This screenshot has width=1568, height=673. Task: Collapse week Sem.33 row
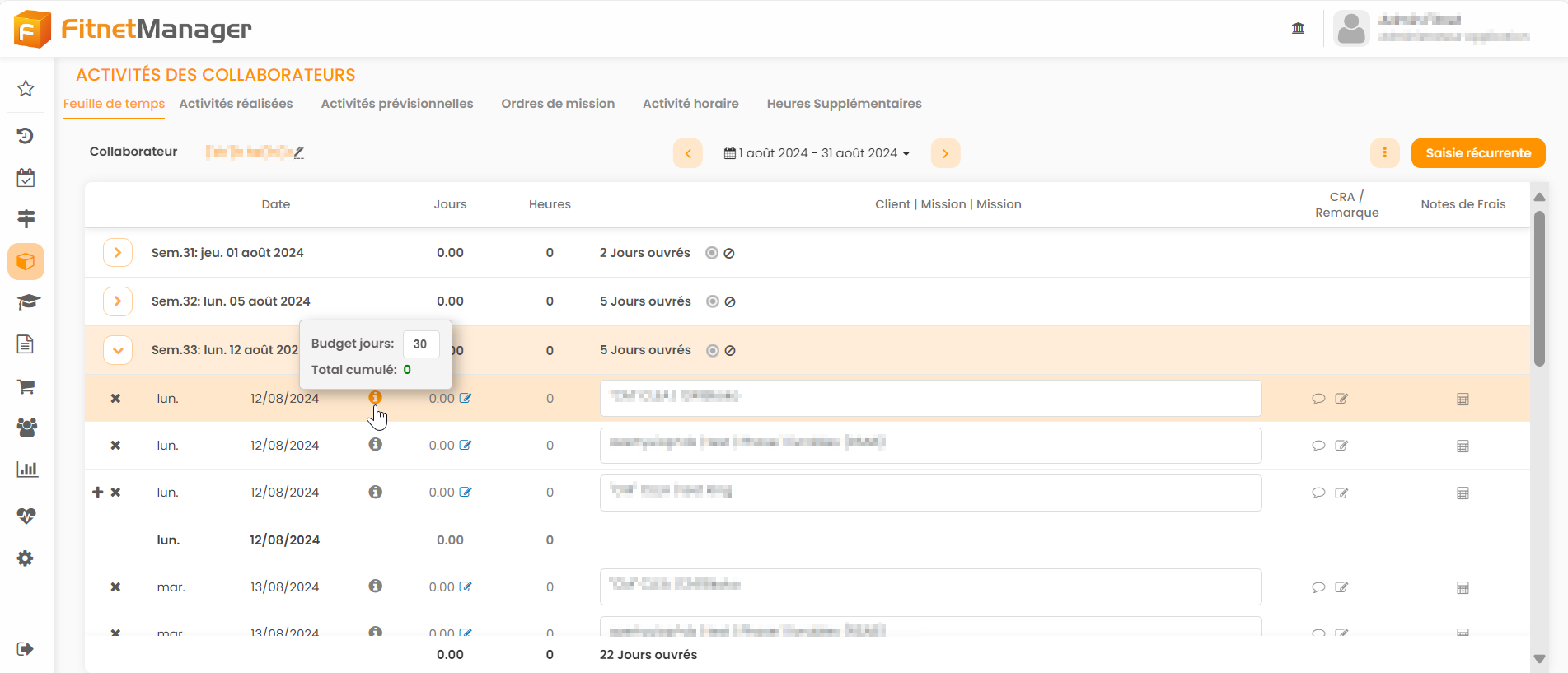tap(118, 350)
